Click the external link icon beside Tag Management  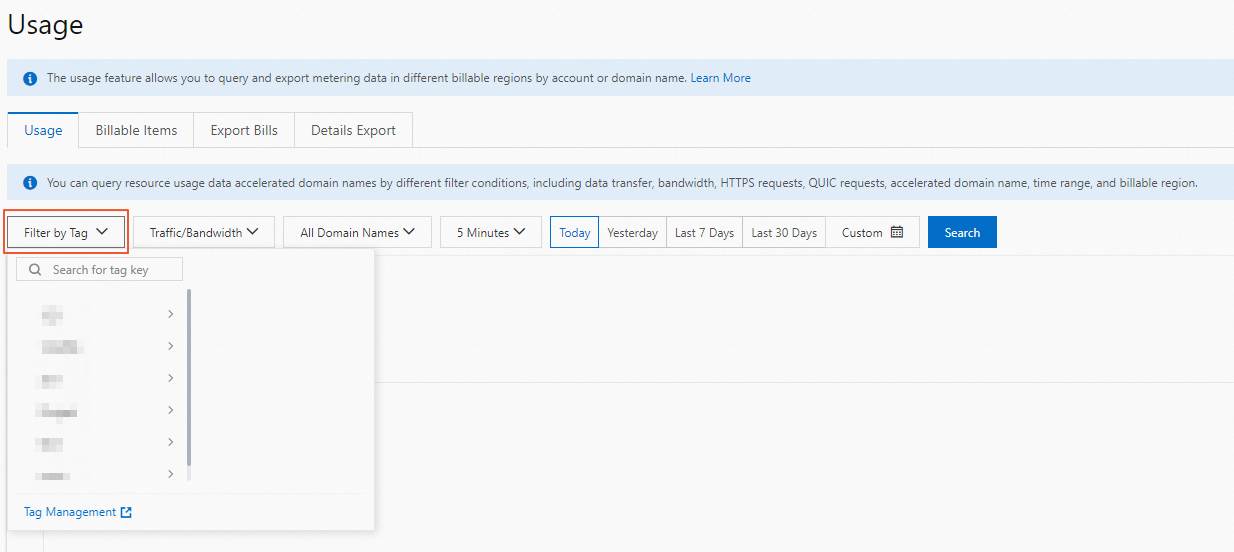[126, 512]
